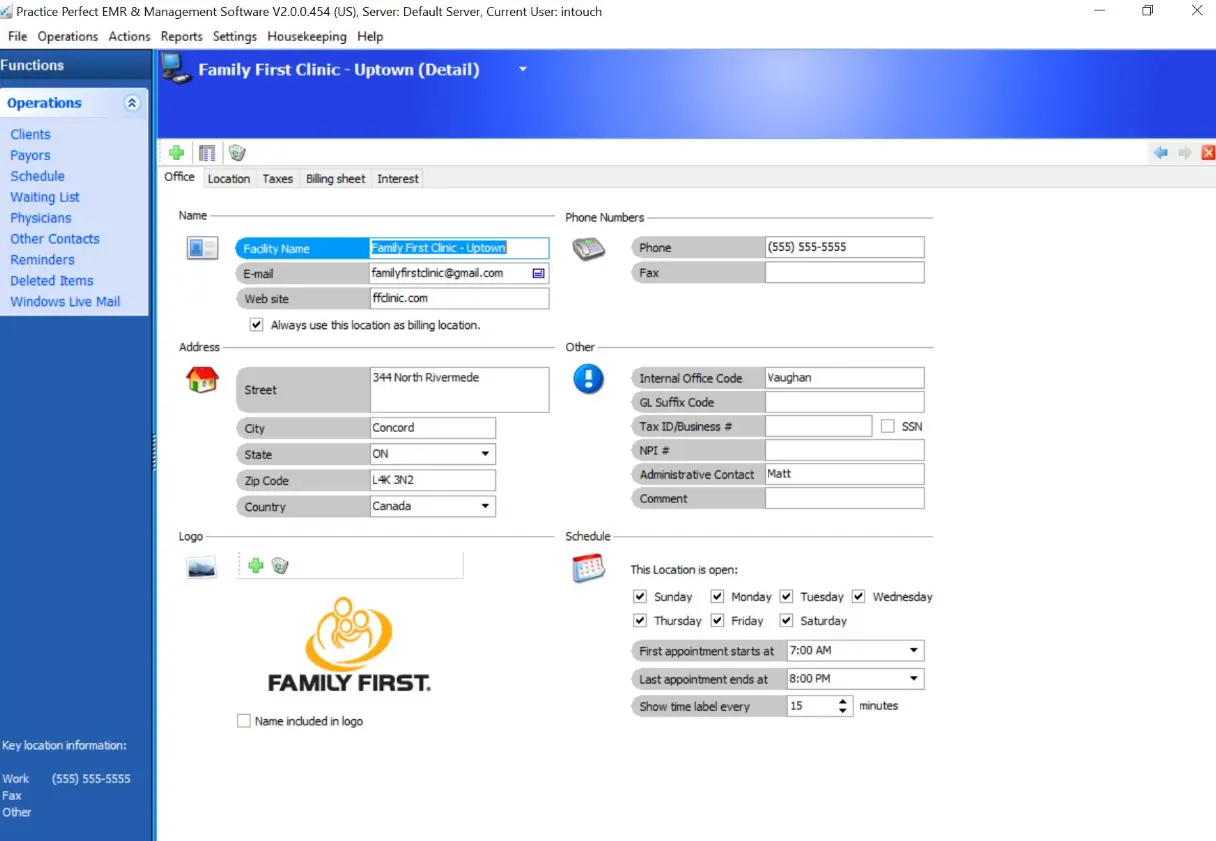Click the green plus icon to add a logo
Viewport: 1216px width, 841px height.
256,565
